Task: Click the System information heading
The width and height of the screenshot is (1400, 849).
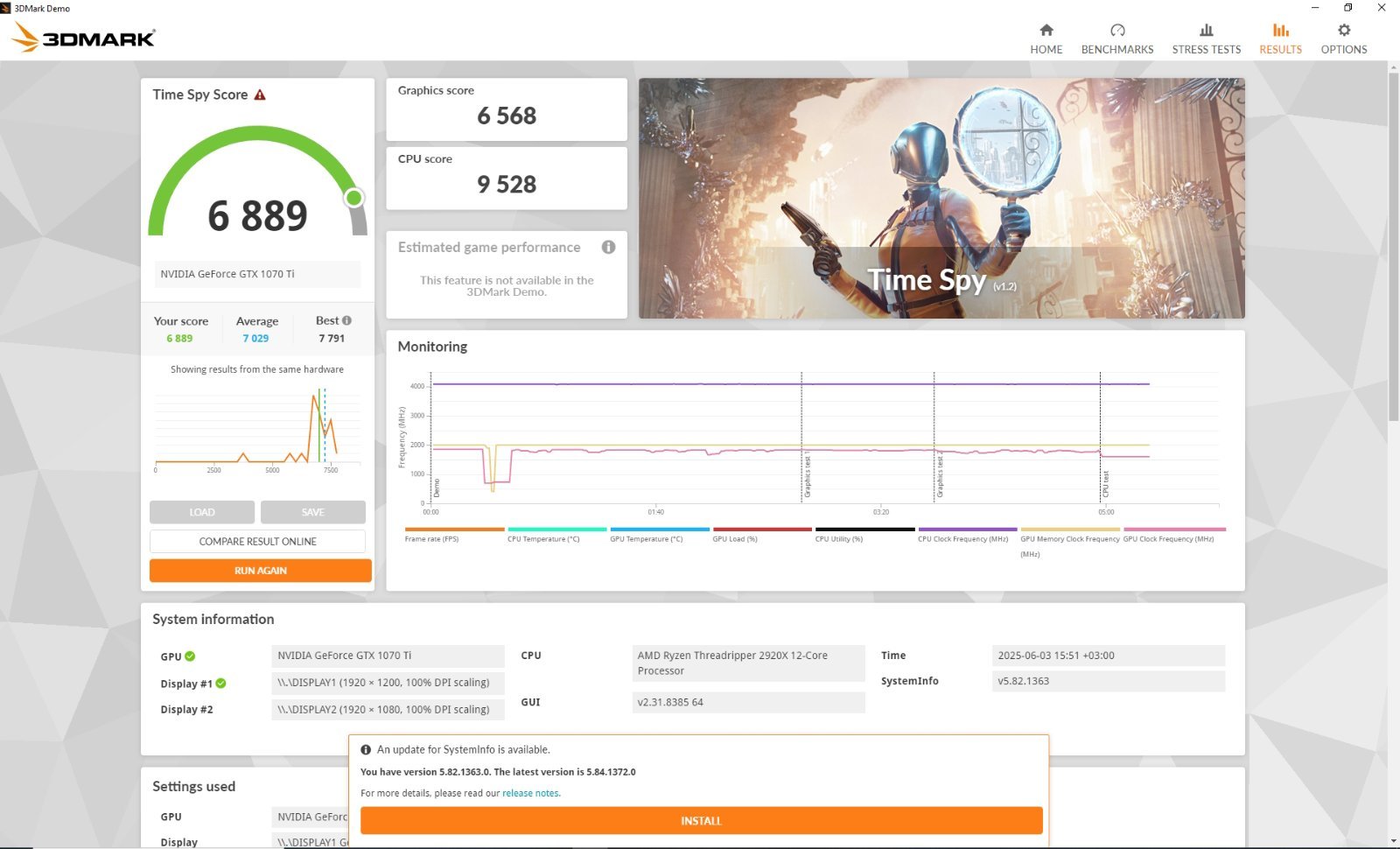Action: pos(213,619)
